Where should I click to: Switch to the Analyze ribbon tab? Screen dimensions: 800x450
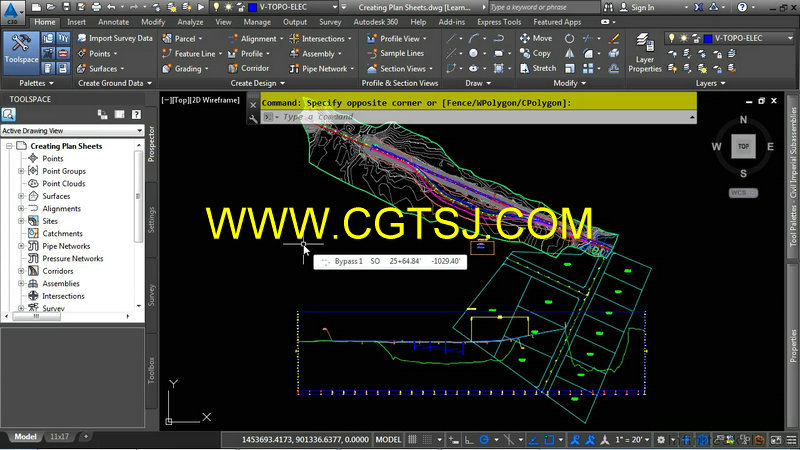[190, 22]
